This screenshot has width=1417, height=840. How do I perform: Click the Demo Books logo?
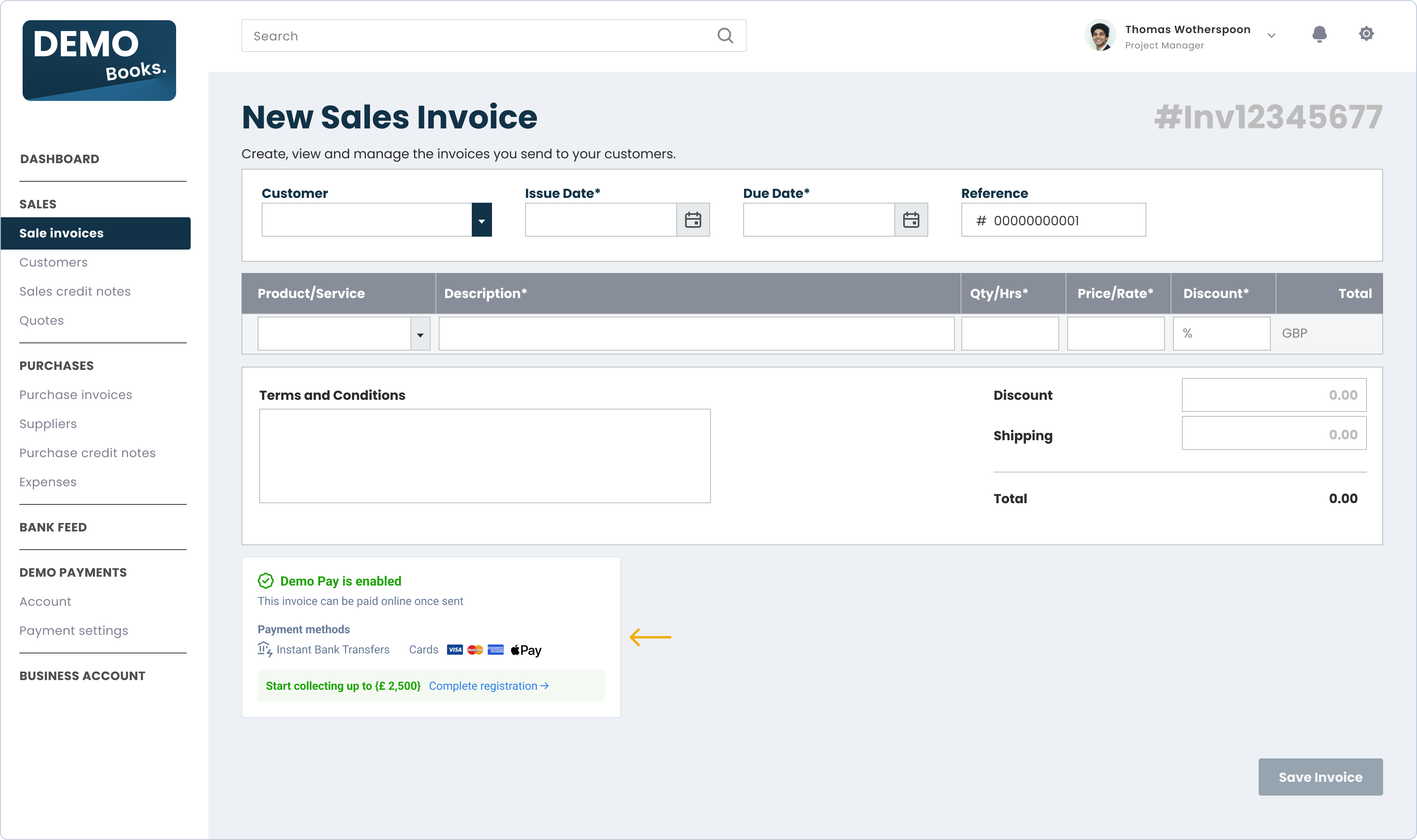(99, 61)
